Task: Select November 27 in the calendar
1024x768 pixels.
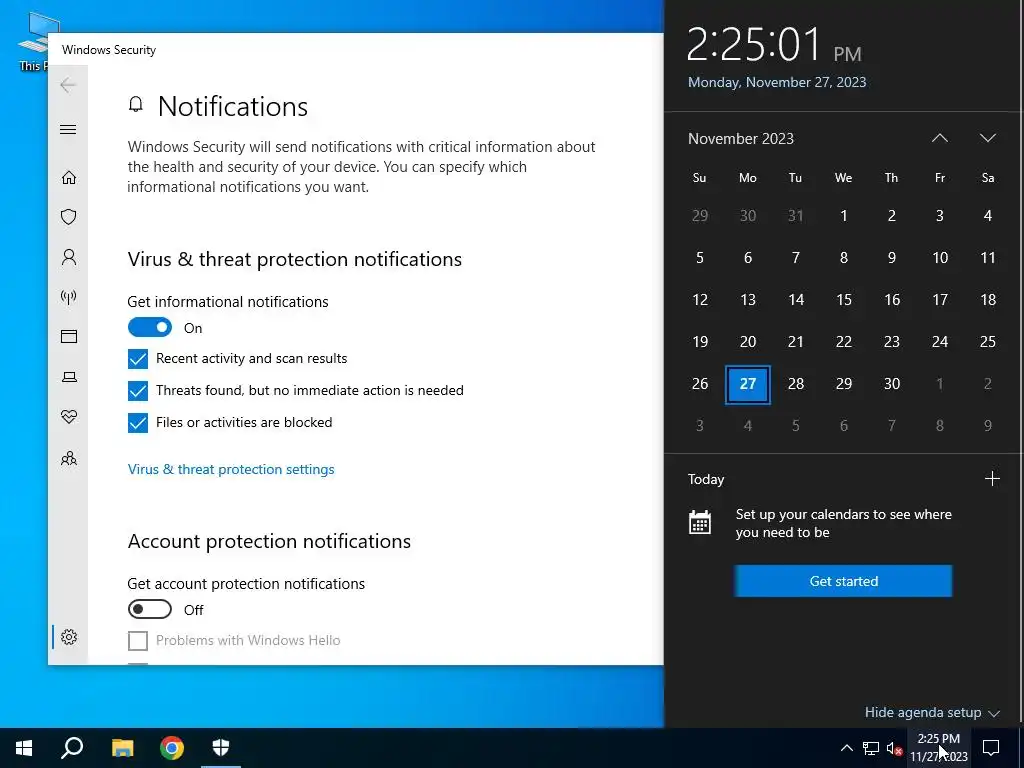Action: (x=748, y=384)
